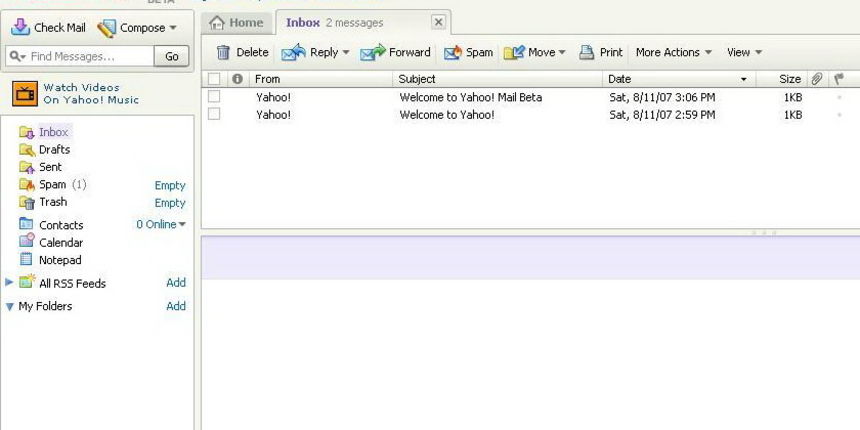Expand the All RSS Feeds tree arrow
This screenshot has height=430, width=860.
point(9,282)
